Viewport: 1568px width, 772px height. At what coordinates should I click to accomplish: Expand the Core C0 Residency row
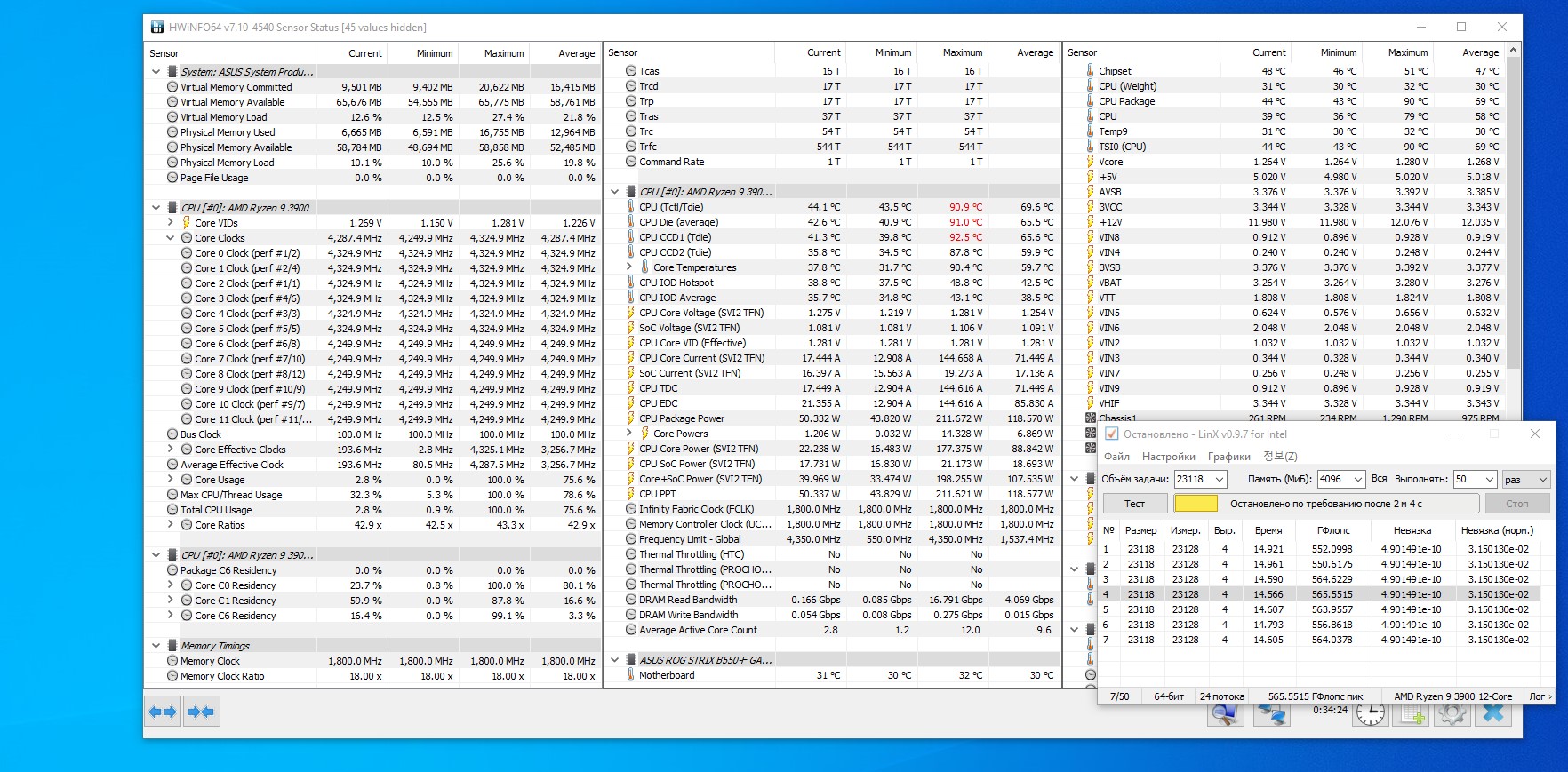[171, 585]
